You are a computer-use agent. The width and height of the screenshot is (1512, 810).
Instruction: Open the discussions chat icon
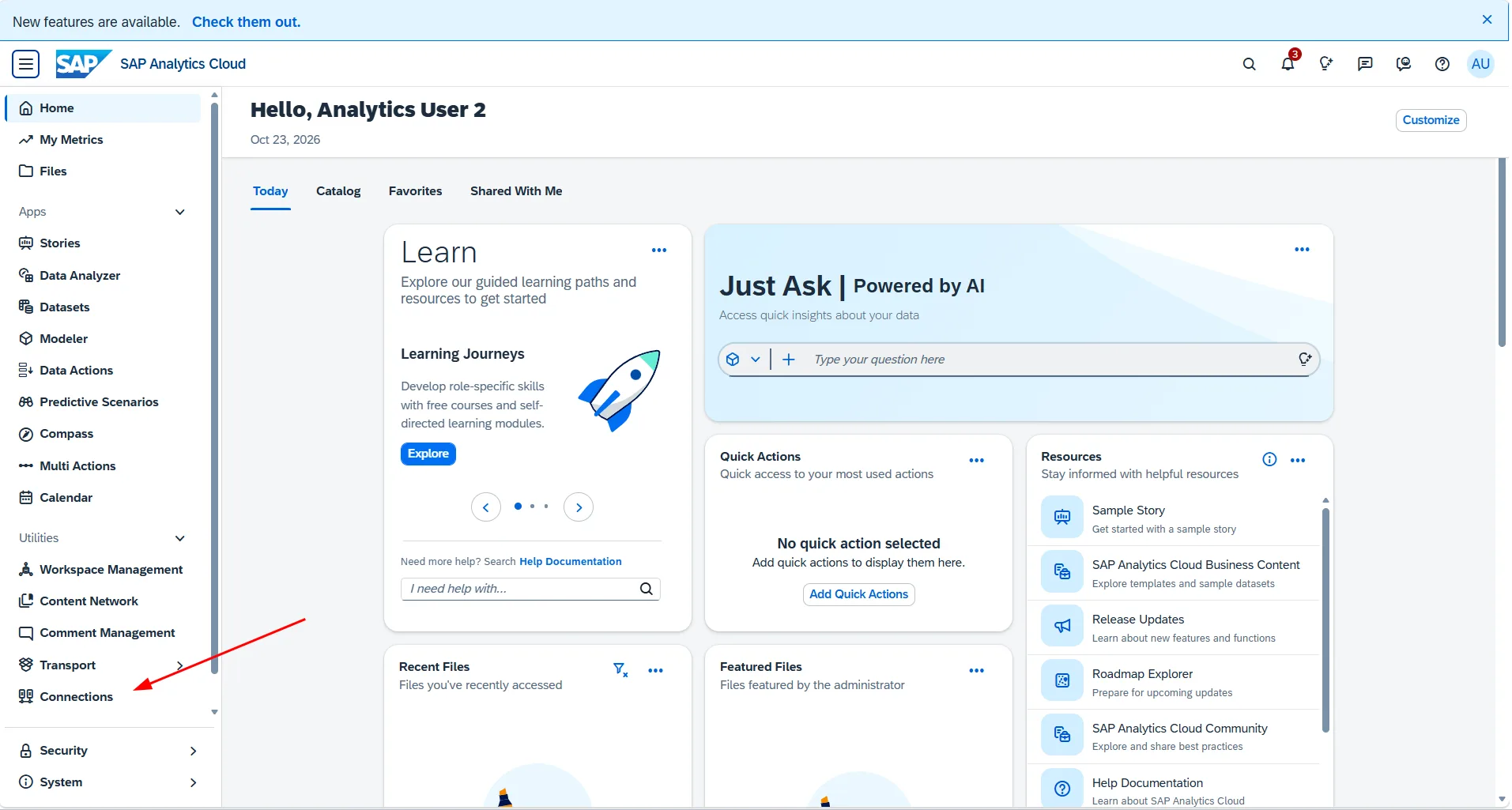pos(1365,64)
